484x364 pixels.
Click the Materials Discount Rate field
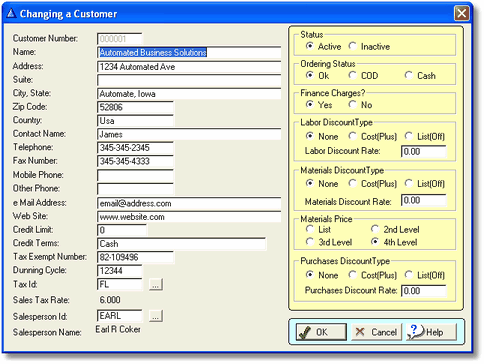[x=424, y=200]
